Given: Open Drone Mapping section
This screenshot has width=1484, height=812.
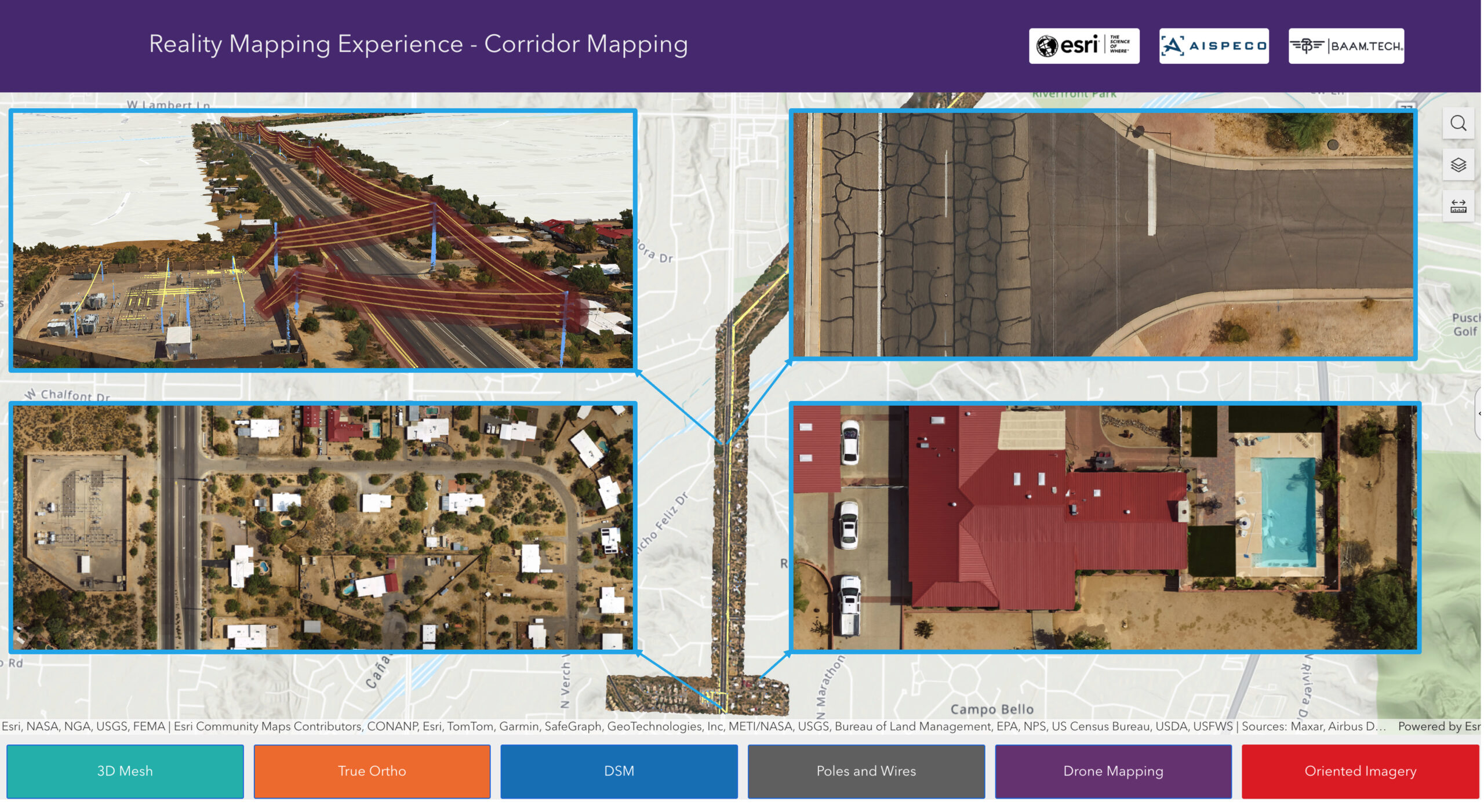Looking at the screenshot, I should point(1113,771).
